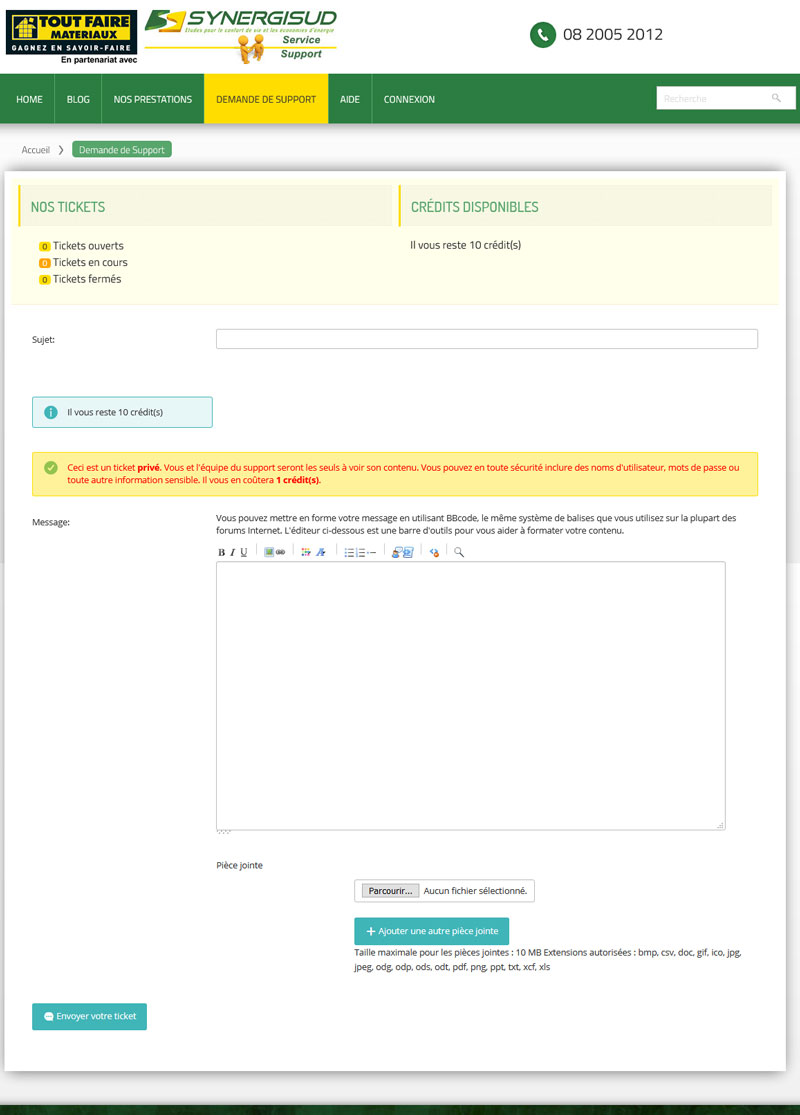Click Parcourir to choose a file
Screen dimensions: 800x1115
pos(389,890)
